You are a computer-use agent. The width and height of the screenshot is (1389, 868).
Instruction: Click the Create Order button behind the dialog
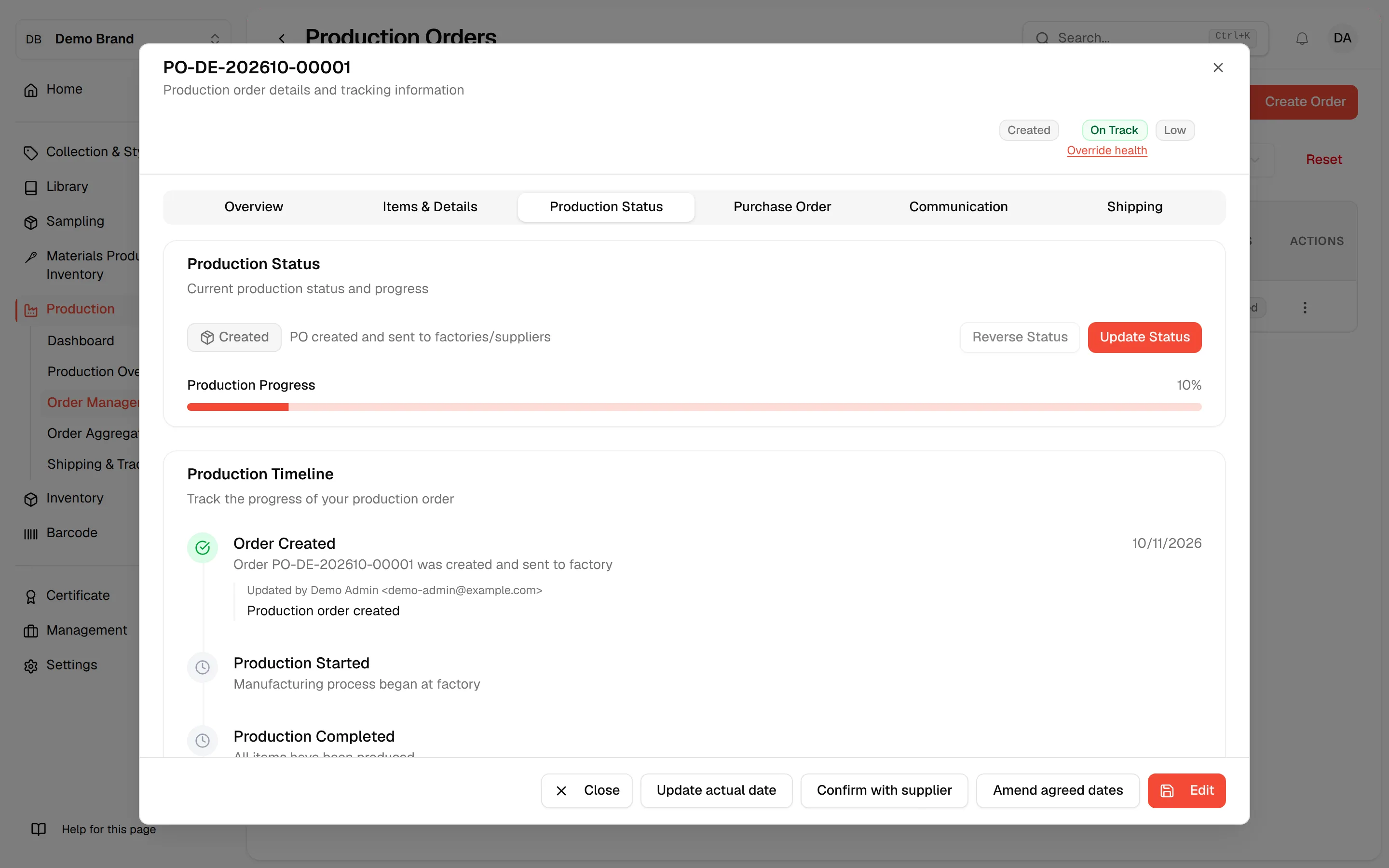pyautogui.click(x=1304, y=102)
